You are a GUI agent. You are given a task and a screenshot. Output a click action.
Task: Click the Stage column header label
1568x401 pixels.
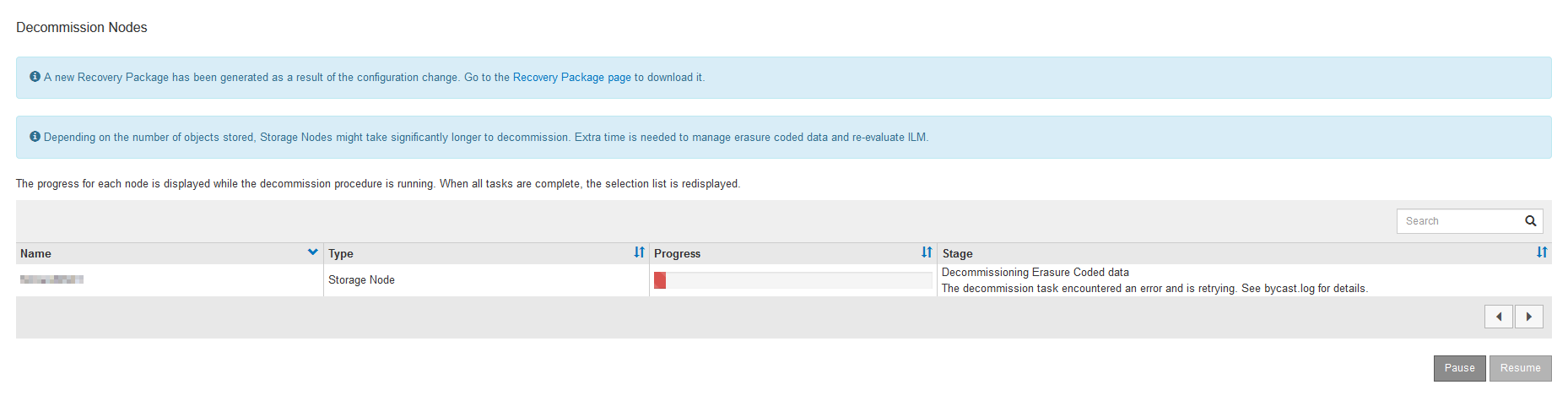[957, 253]
